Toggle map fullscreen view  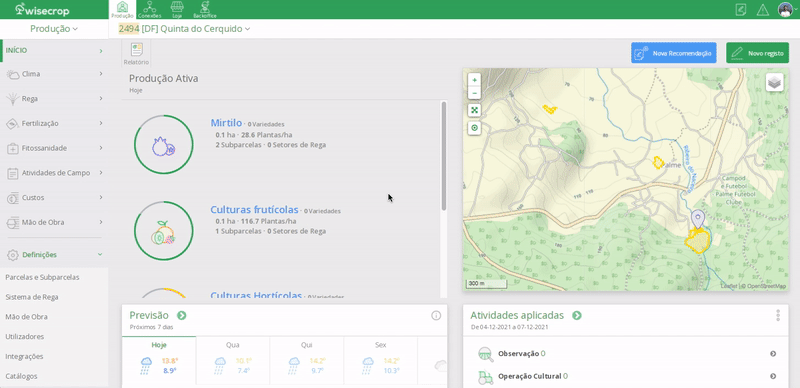tap(474, 110)
